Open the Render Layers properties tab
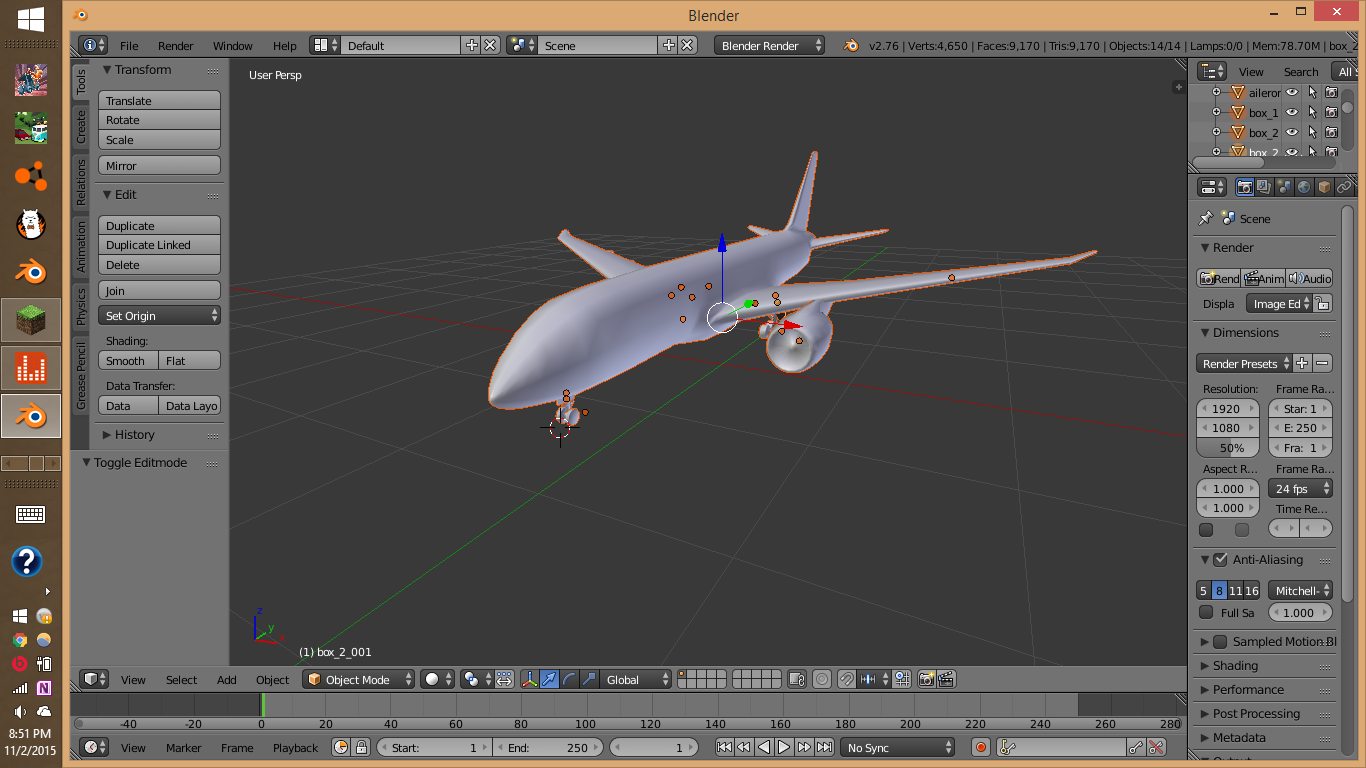 coord(1265,187)
